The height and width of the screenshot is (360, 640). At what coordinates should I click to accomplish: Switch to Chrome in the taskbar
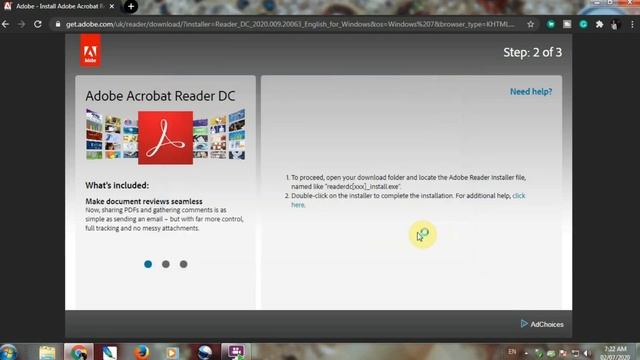click(x=78, y=352)
